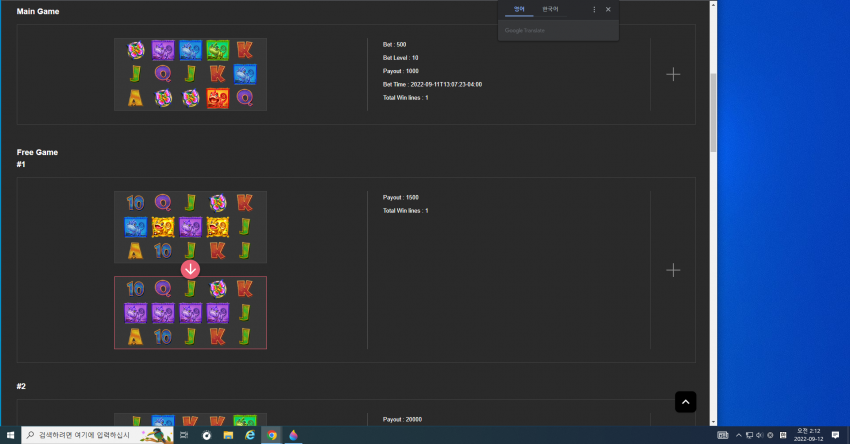Click the 'Bet Level : 10' text

[401, 57]
